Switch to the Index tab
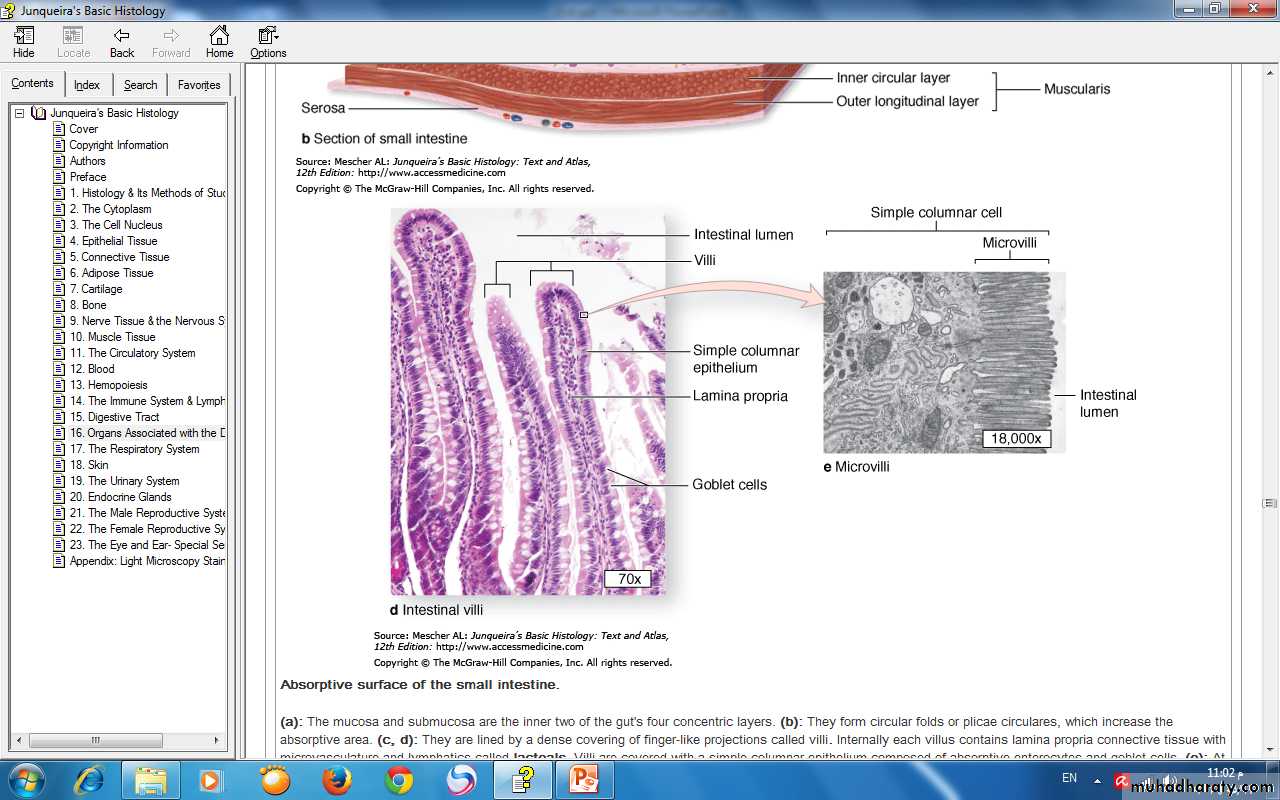Viewport: 1280px width, 800px height. [x=87, y=85]
